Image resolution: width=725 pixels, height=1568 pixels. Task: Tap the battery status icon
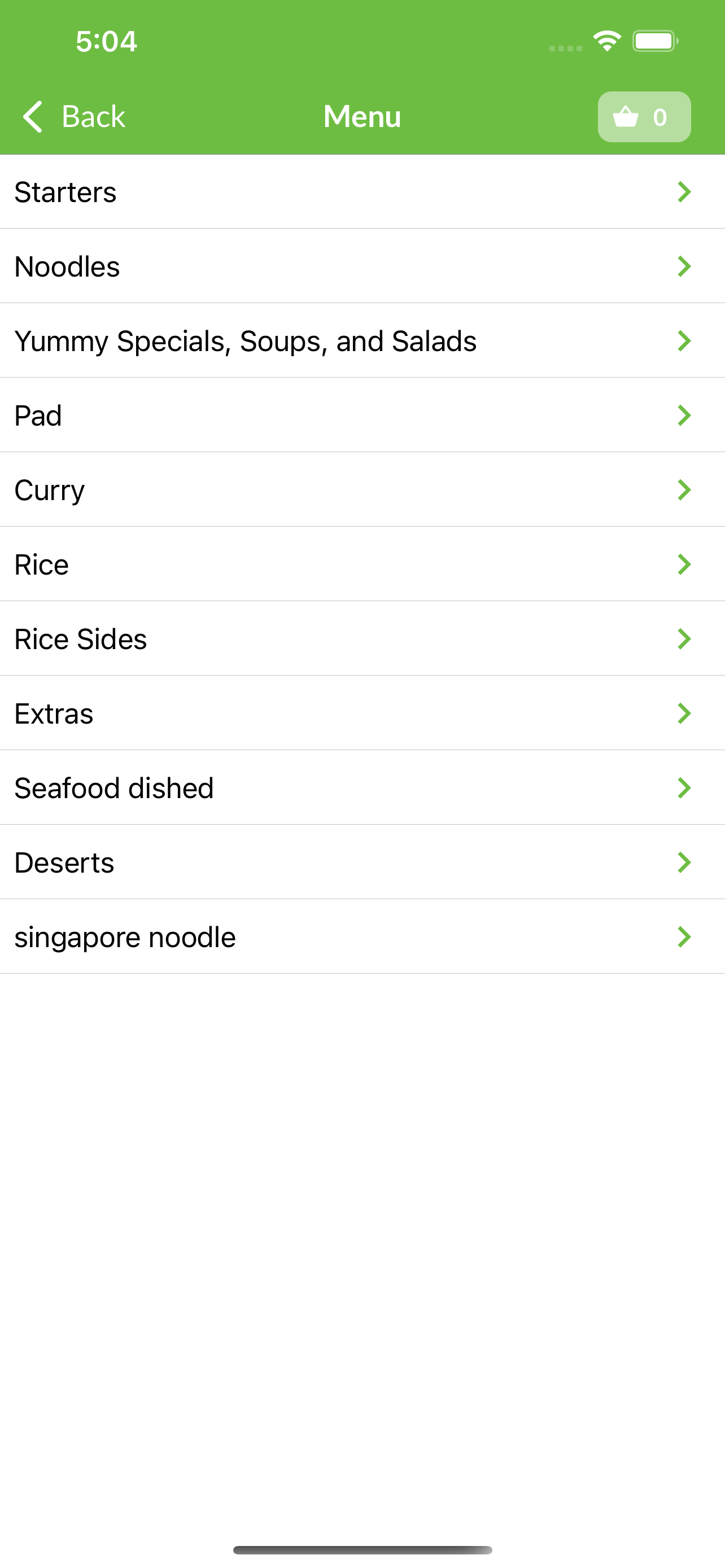tap(655, 41)
